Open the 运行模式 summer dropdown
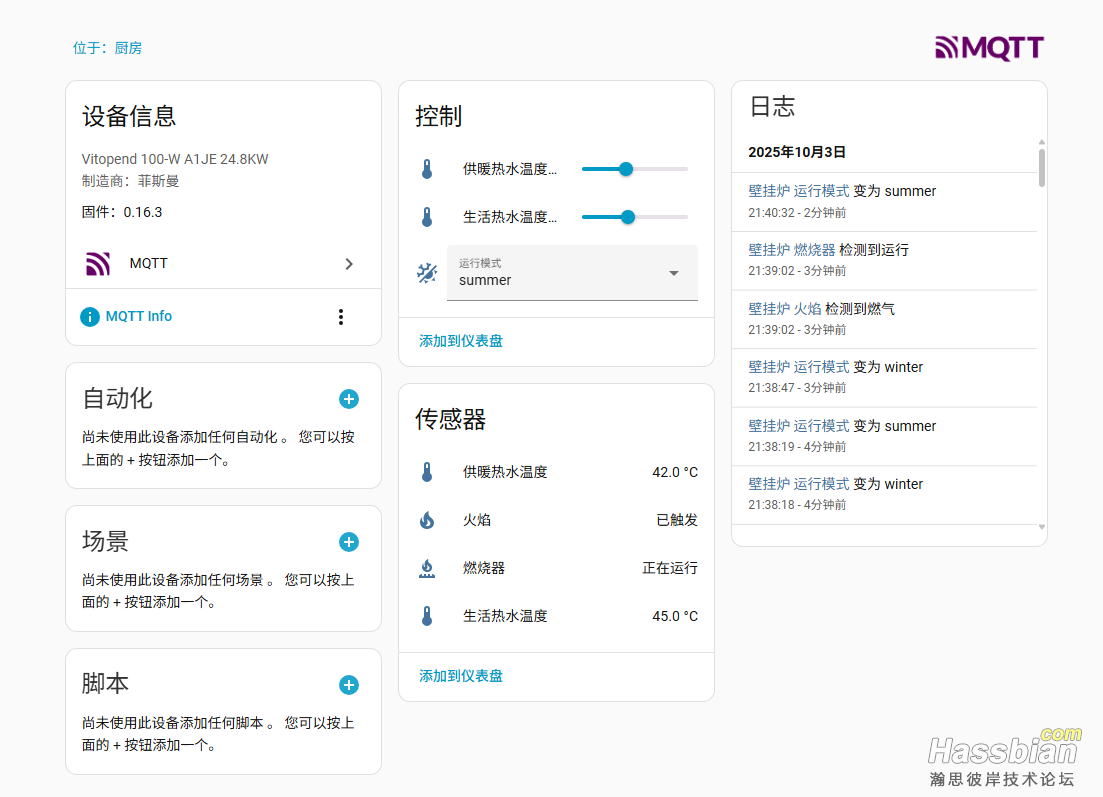 point(572,273)
